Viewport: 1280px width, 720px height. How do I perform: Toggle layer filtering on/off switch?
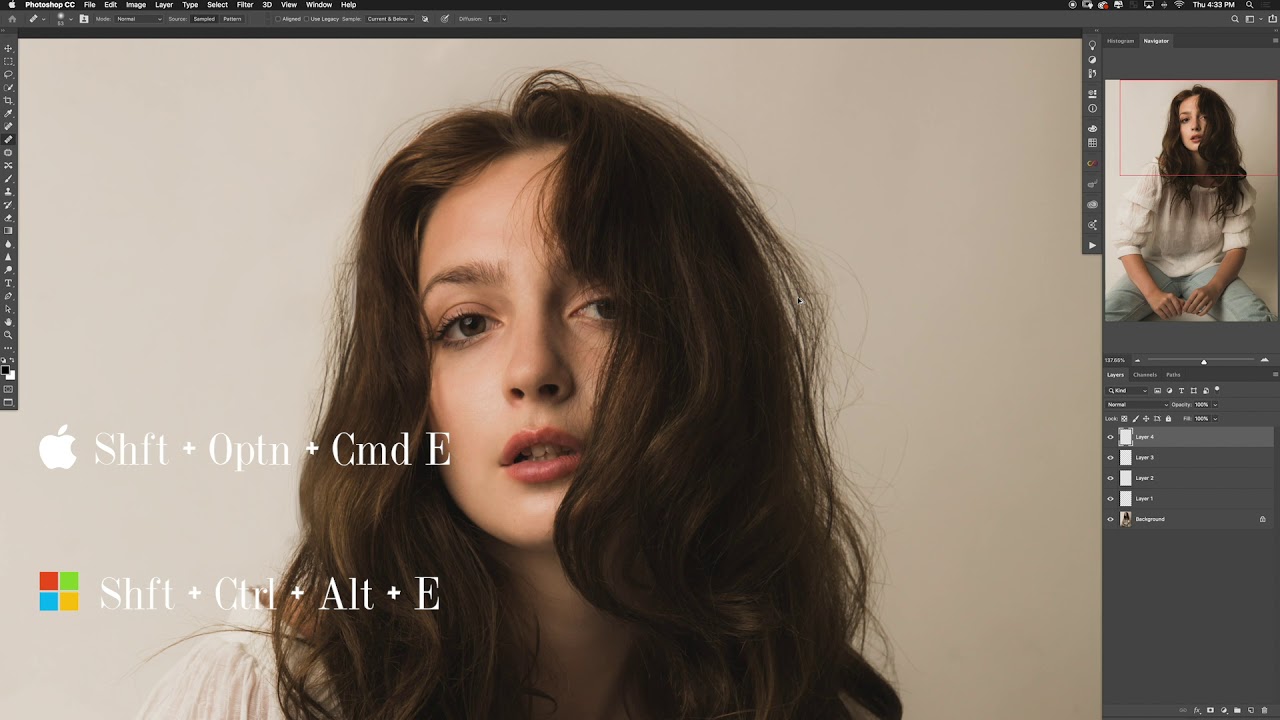tap(1217, 390)
